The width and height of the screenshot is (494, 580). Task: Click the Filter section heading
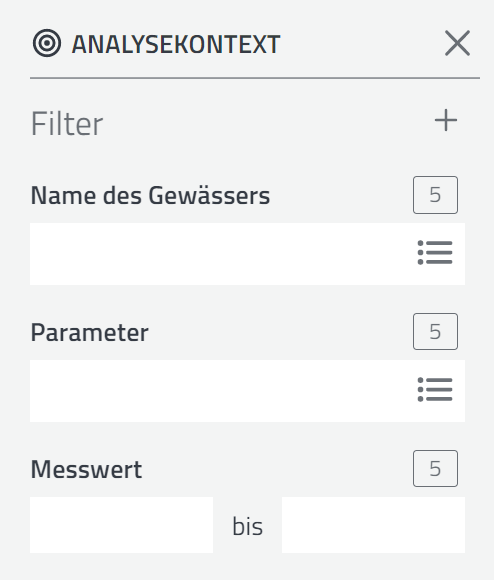tap(67, 124)
